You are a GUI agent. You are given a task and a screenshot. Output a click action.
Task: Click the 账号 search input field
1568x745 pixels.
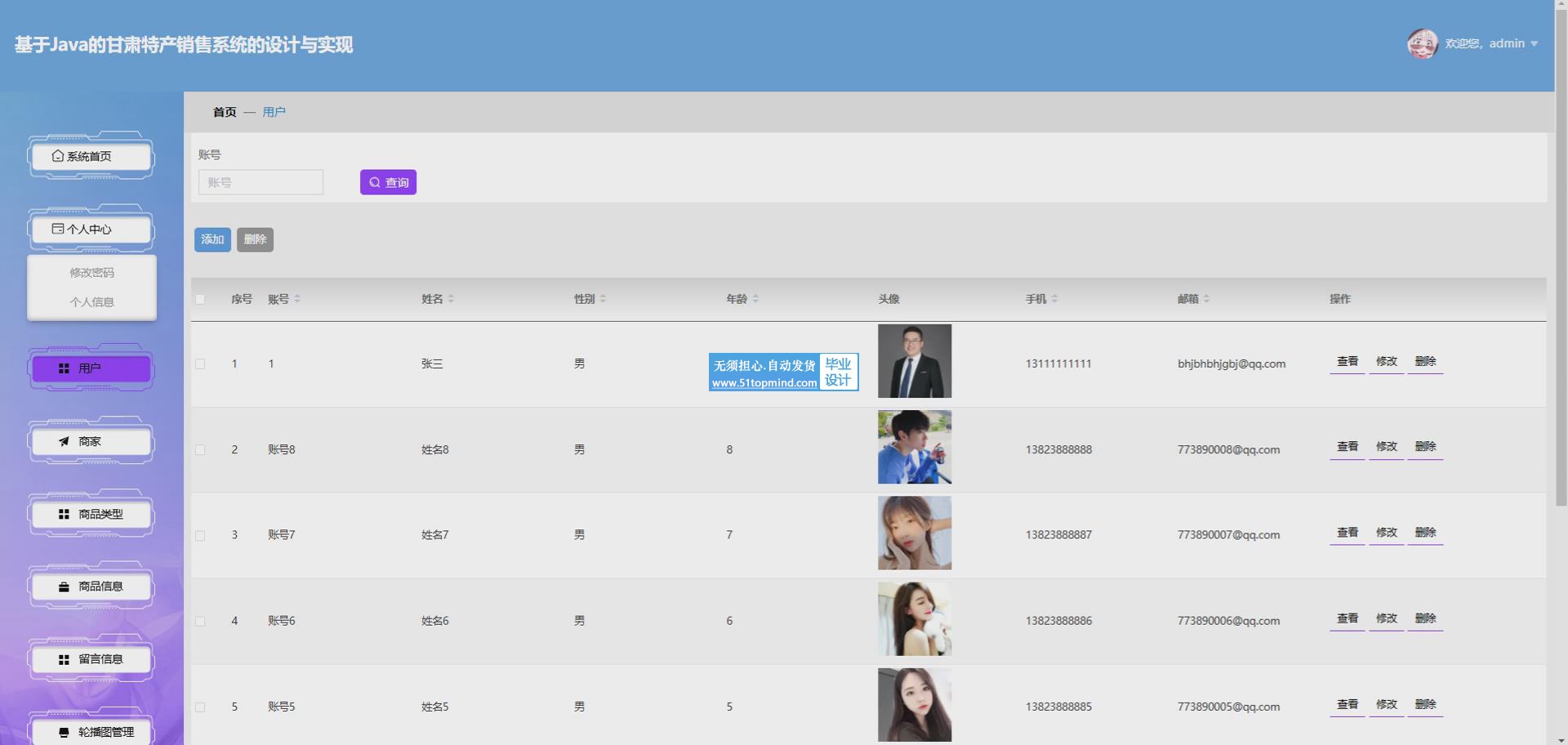pyautogui.click(x=261, y=182)
